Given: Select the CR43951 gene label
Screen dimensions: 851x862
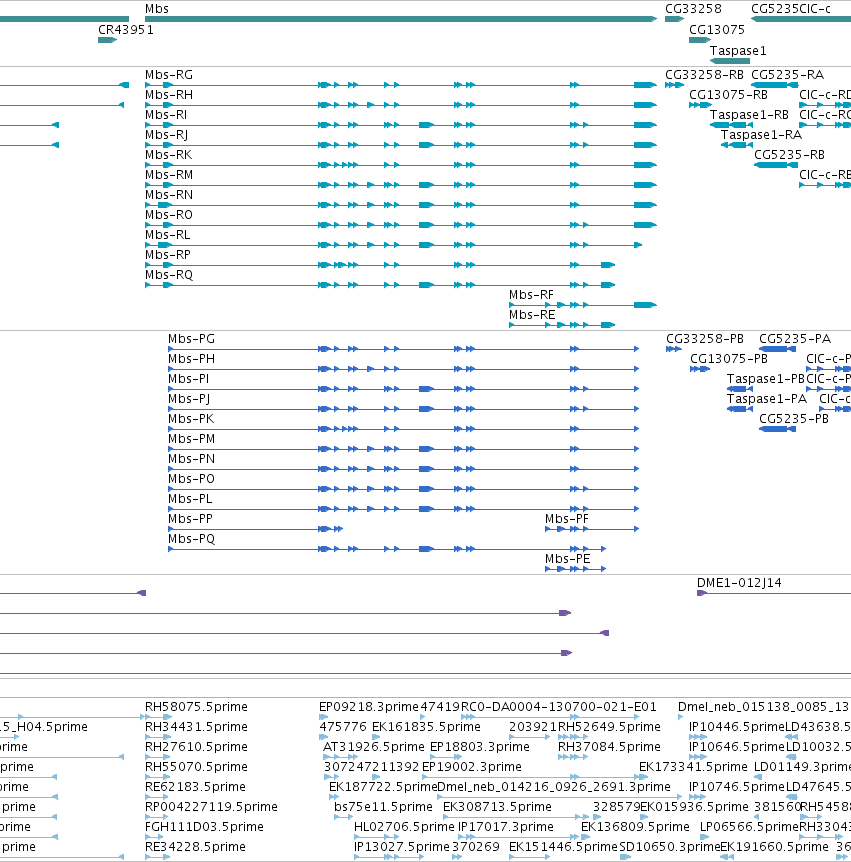Looking at the screenshot, I should [126, 30].
